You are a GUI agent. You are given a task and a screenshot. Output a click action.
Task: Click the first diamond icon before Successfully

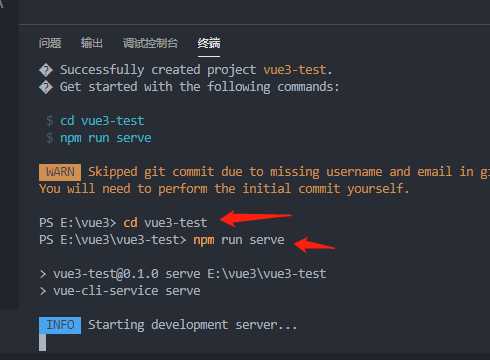pos(46,70)
